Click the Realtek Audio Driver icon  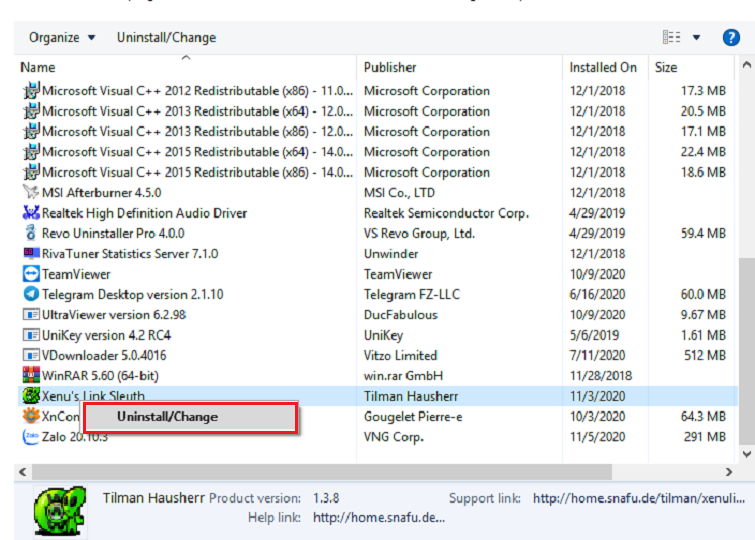coord(30,213)
